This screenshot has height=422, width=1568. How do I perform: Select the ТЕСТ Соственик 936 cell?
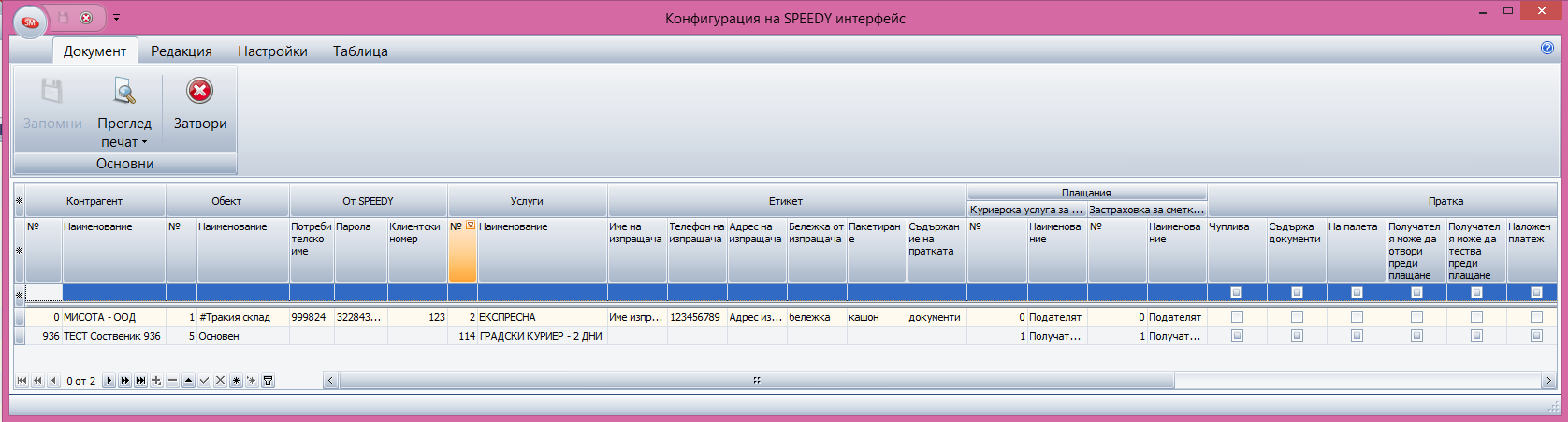113,336
